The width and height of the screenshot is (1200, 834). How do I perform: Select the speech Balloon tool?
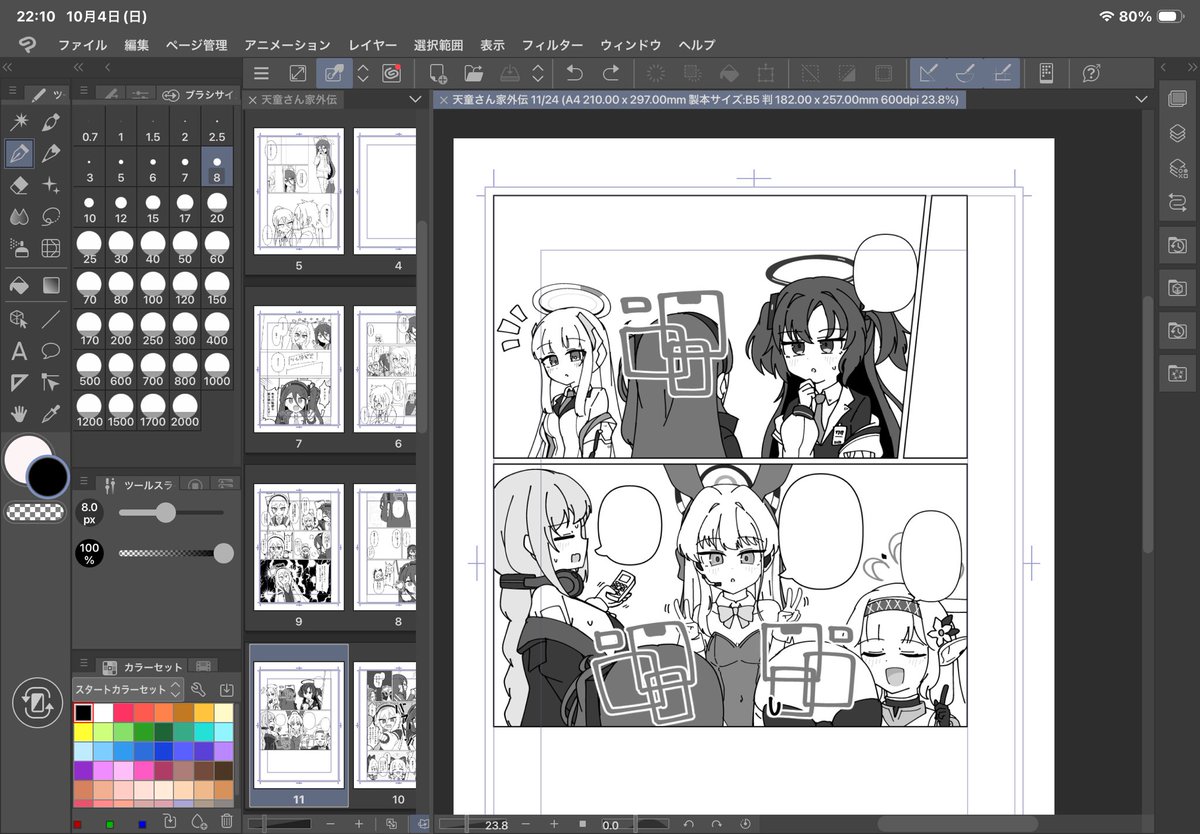coord(51,350)
